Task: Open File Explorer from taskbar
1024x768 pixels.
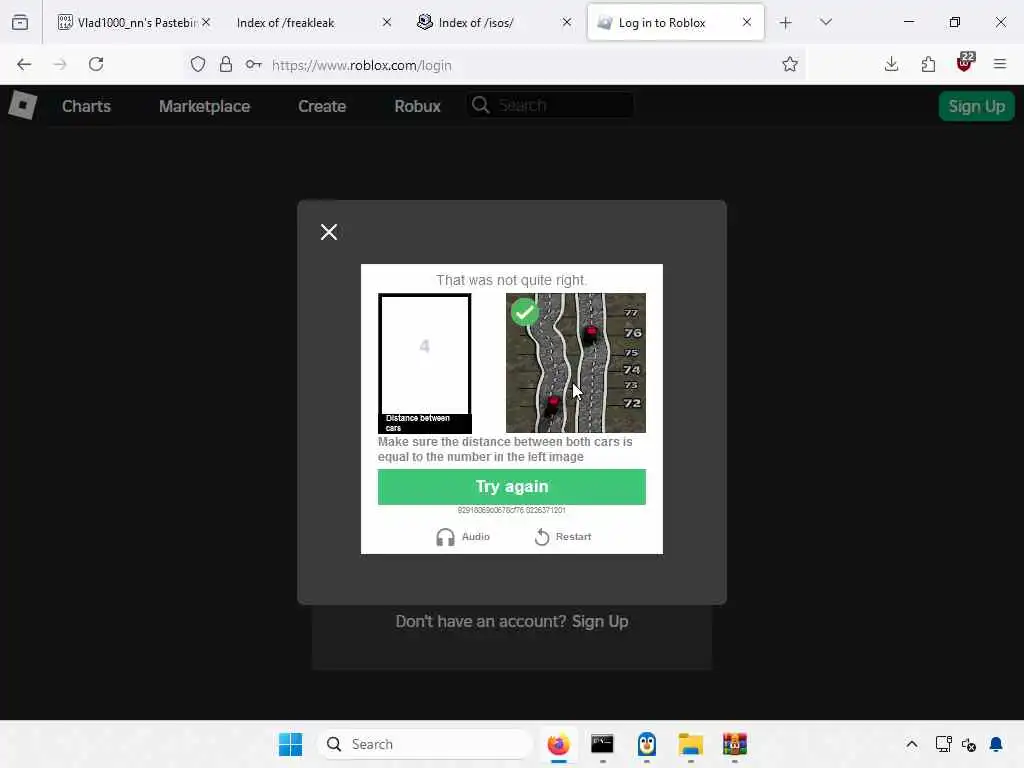Action: [x=690, y=744]
